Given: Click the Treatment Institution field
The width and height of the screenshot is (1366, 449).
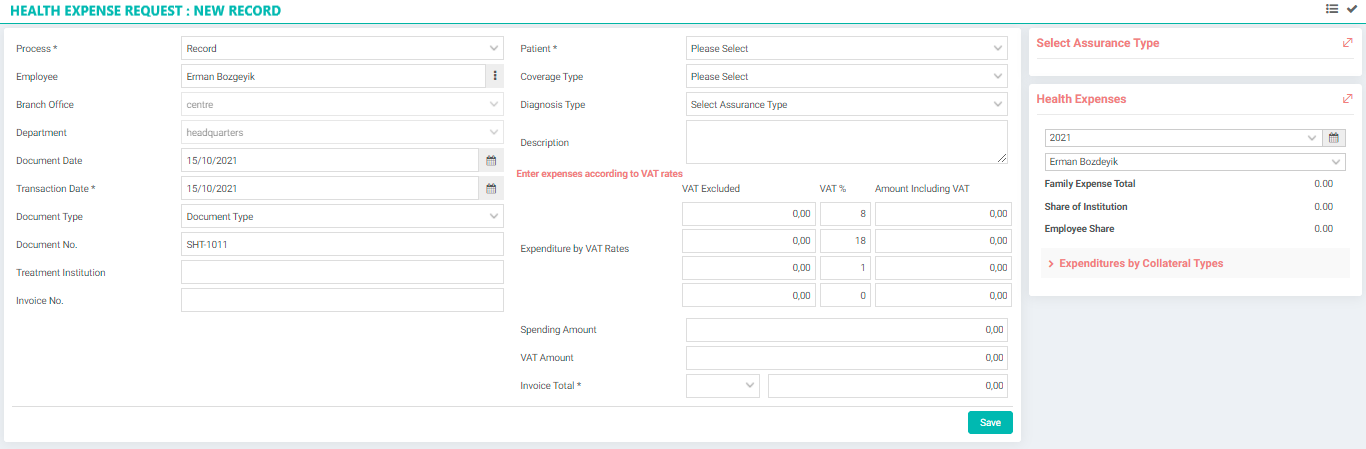Looking at the screenshot, I should pyautogui.click(x=342, y=272).
